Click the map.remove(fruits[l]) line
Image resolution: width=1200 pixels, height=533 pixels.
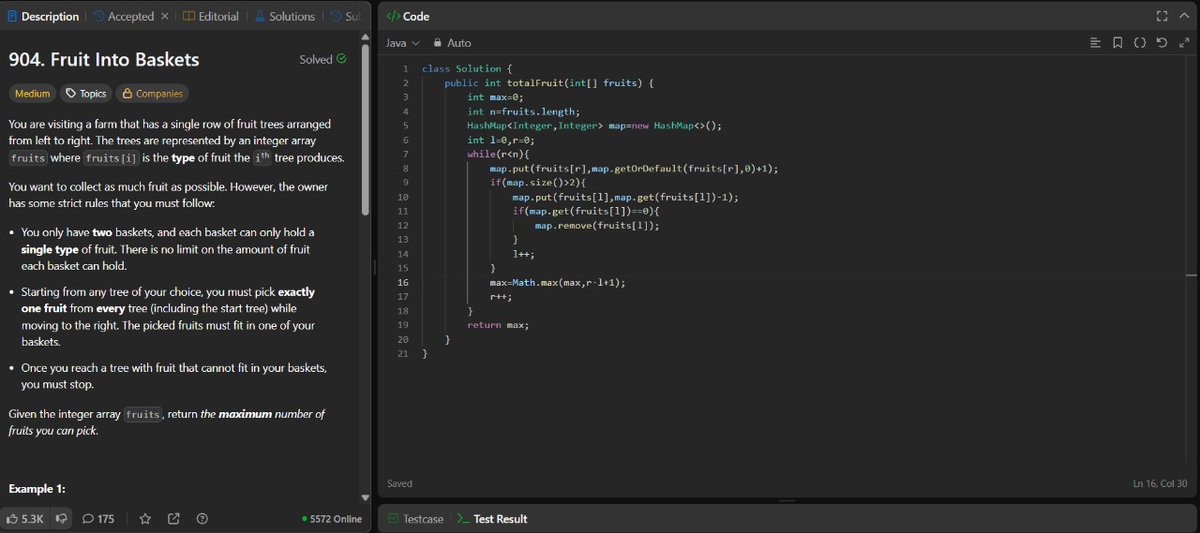click(x=597, y=226)
